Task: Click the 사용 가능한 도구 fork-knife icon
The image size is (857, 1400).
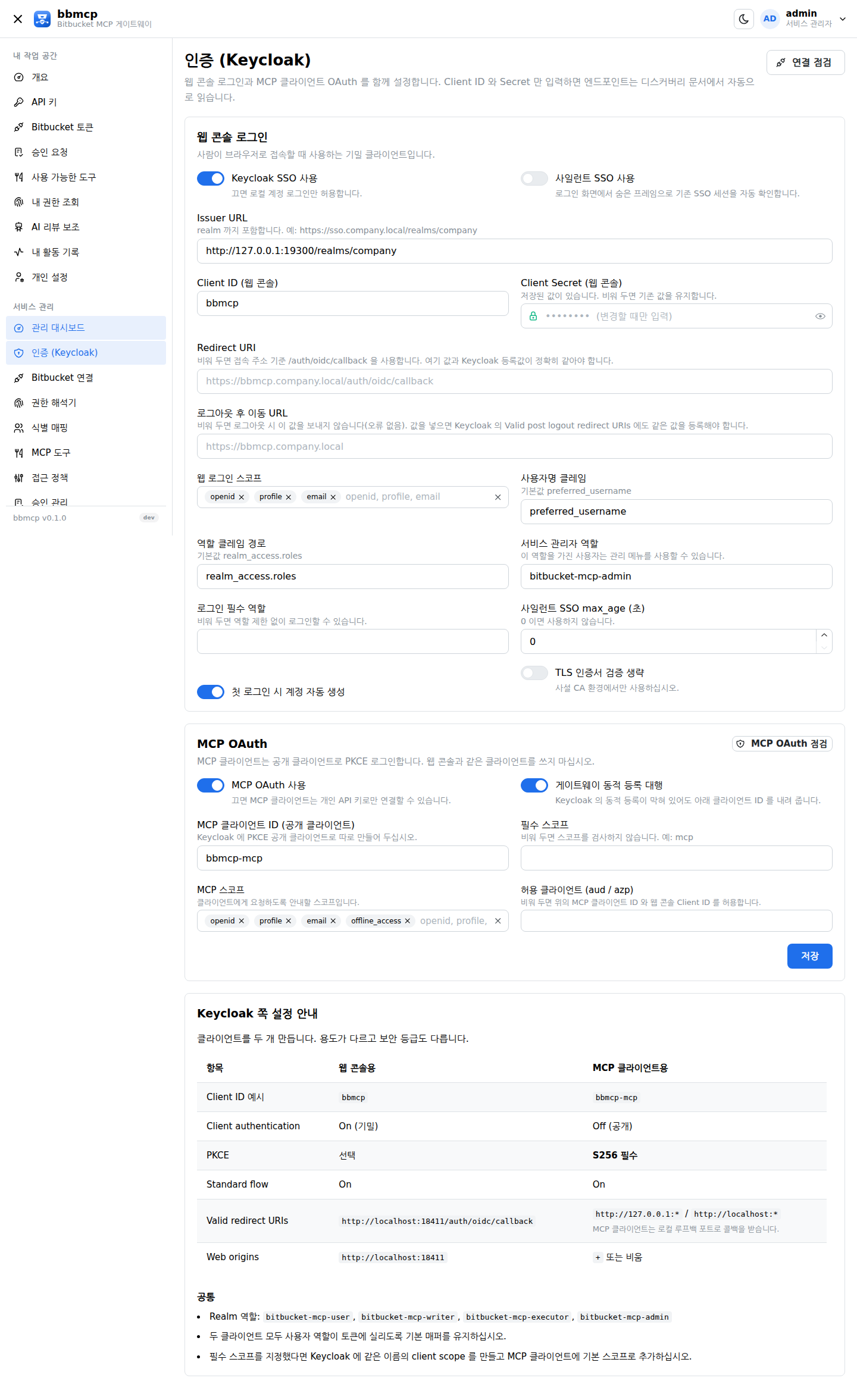Action: 19,177
